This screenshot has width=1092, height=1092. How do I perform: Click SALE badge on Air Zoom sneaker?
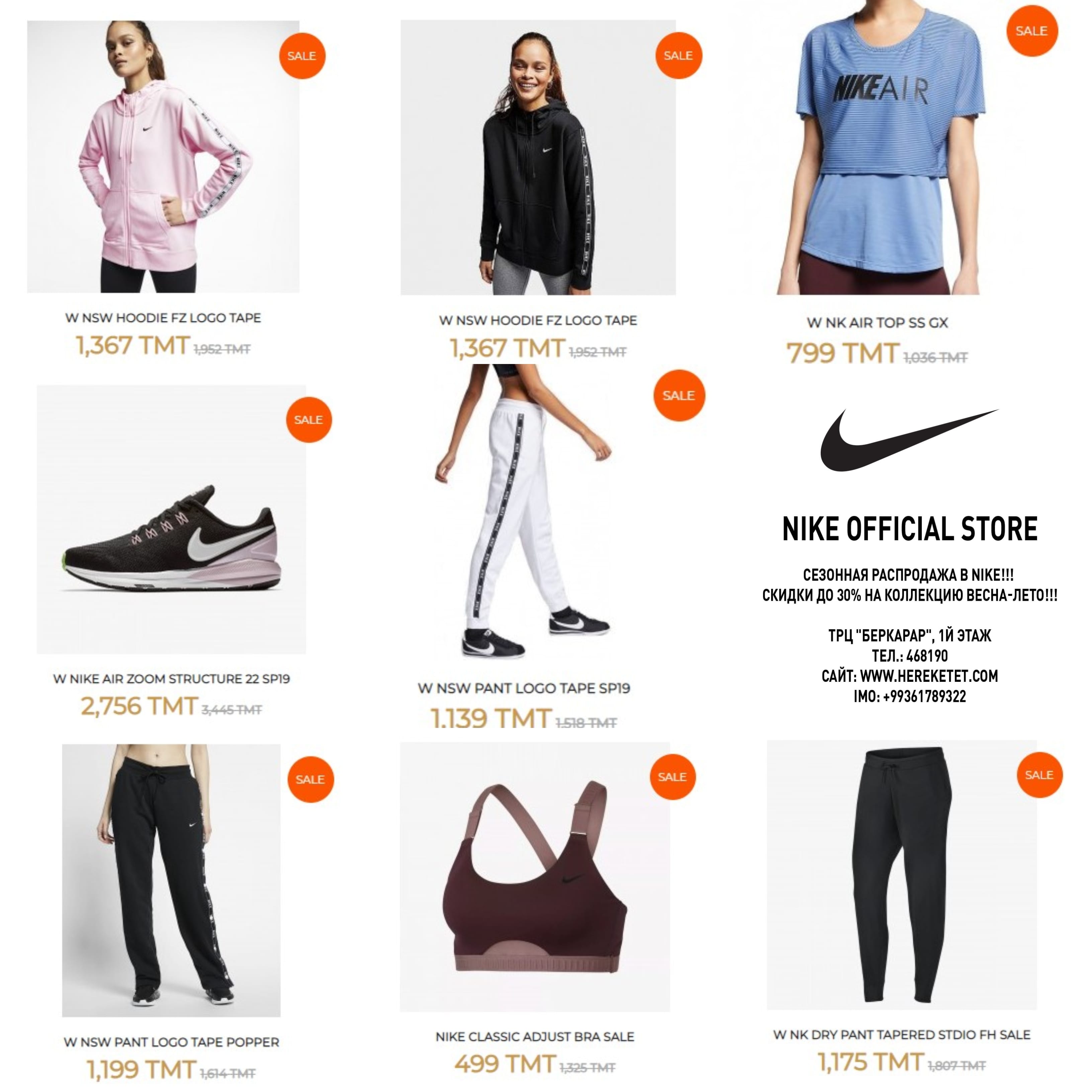tap(308, 420)
